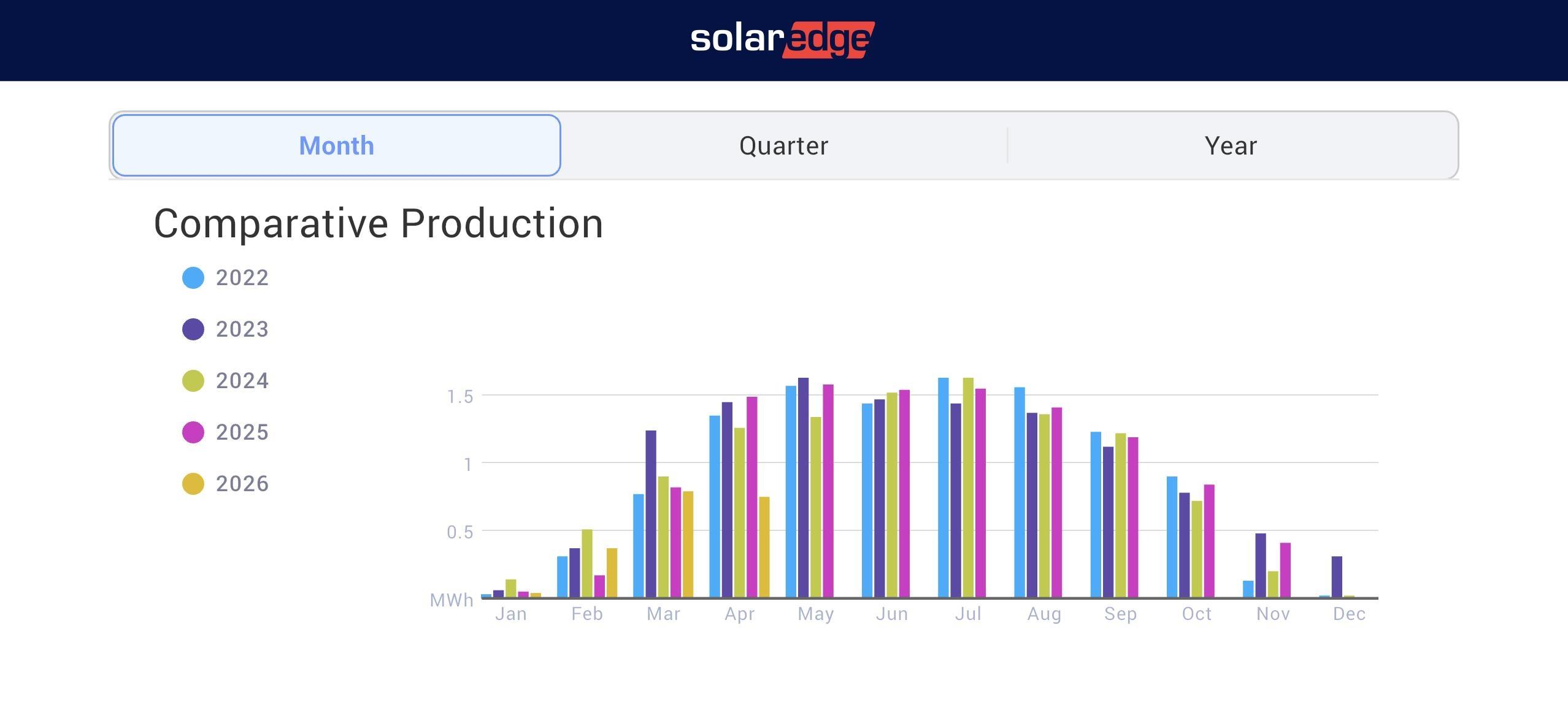Toggle the 2023 legend purple dot
This screenshot has height=723, width=1568.
(x=193, y=329)
